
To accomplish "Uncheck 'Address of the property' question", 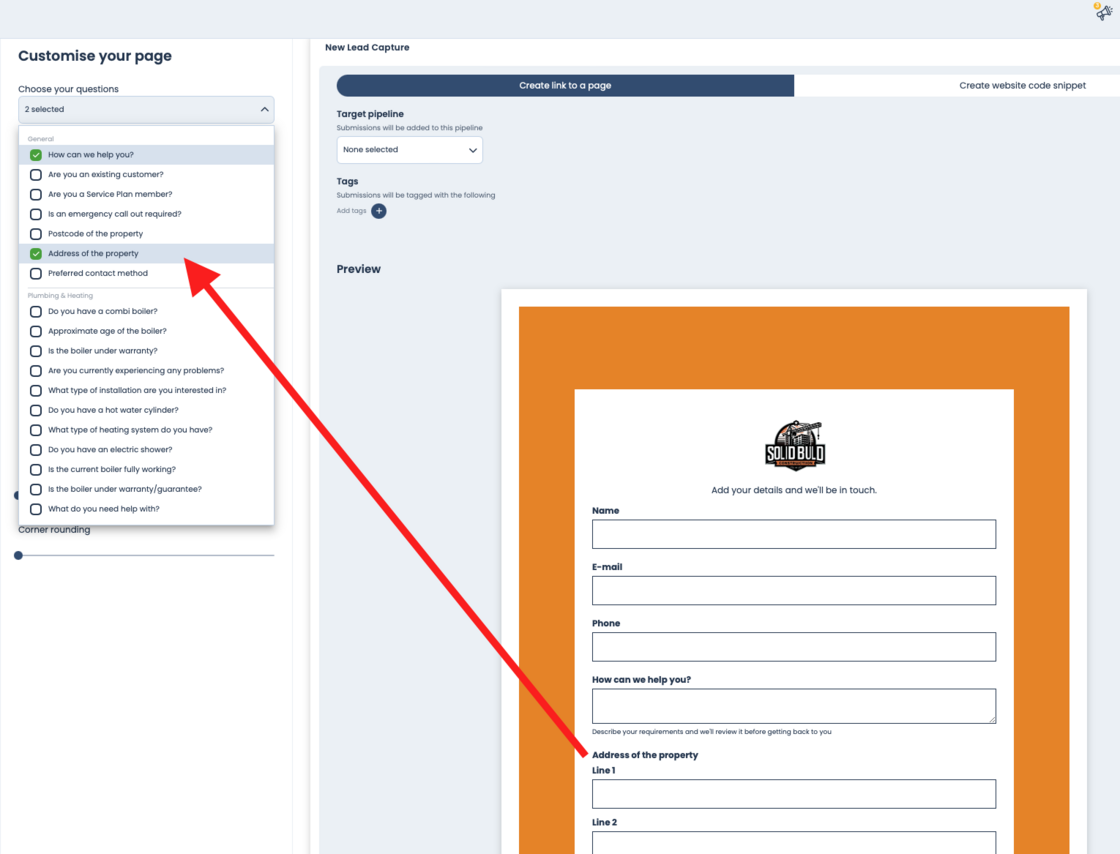I will 36,254.
